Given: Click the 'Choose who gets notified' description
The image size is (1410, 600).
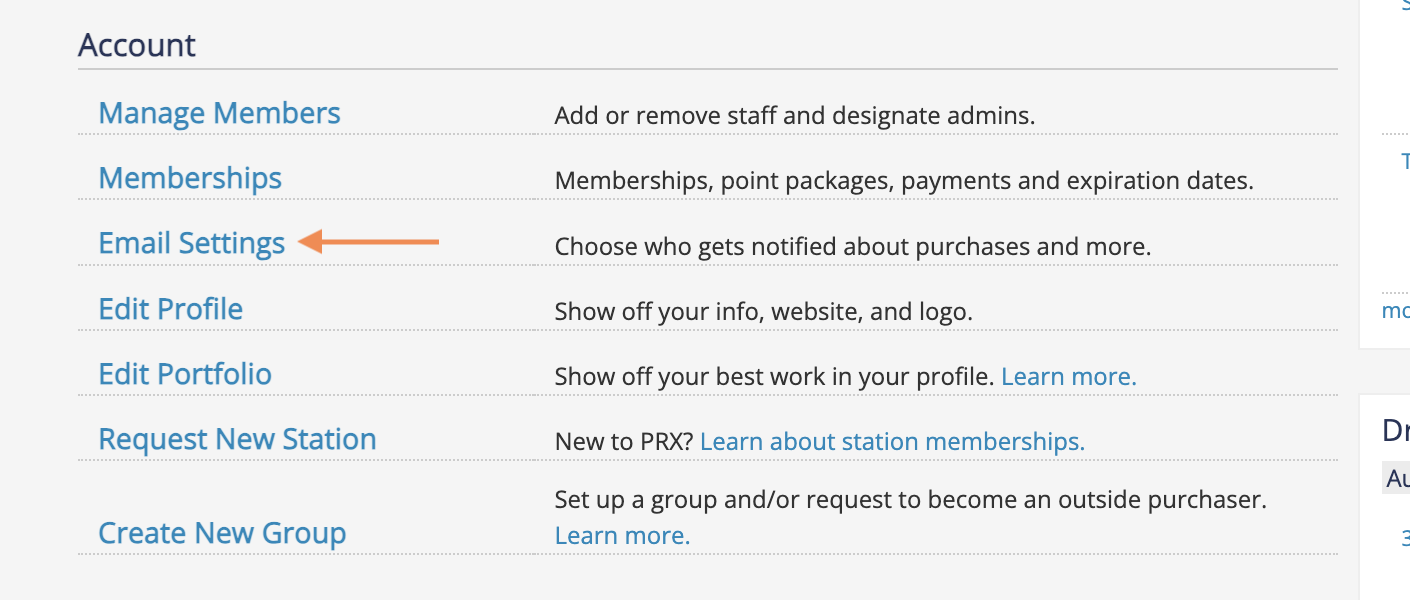Looking at the screenshot, I should [852, 246].
